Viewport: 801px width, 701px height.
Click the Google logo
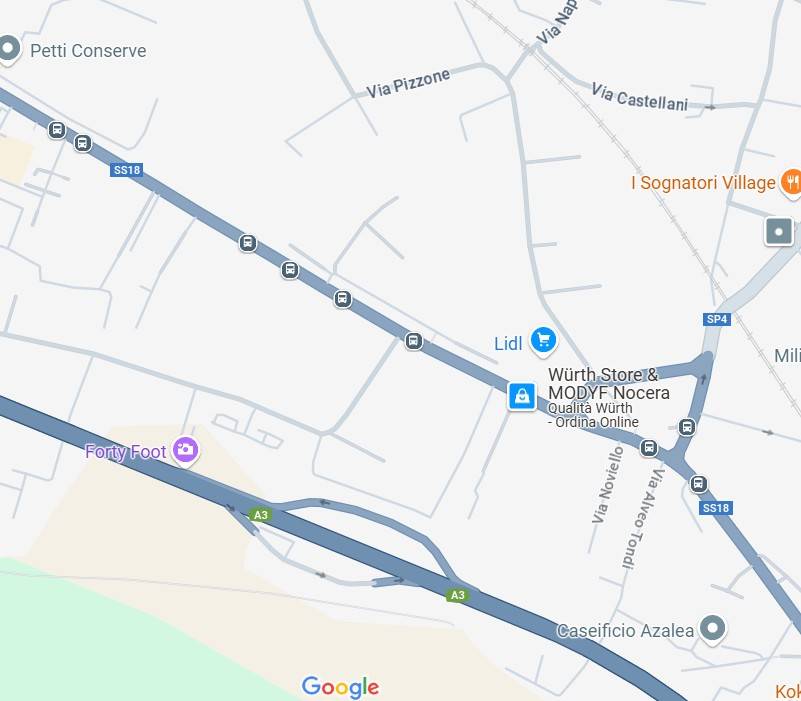340,687
